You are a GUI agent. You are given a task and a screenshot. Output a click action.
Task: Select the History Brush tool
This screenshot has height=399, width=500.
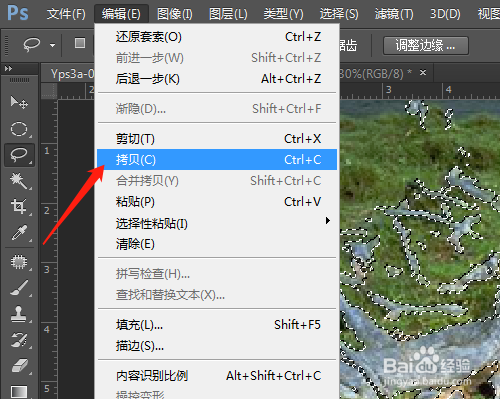tap(19, 340)
